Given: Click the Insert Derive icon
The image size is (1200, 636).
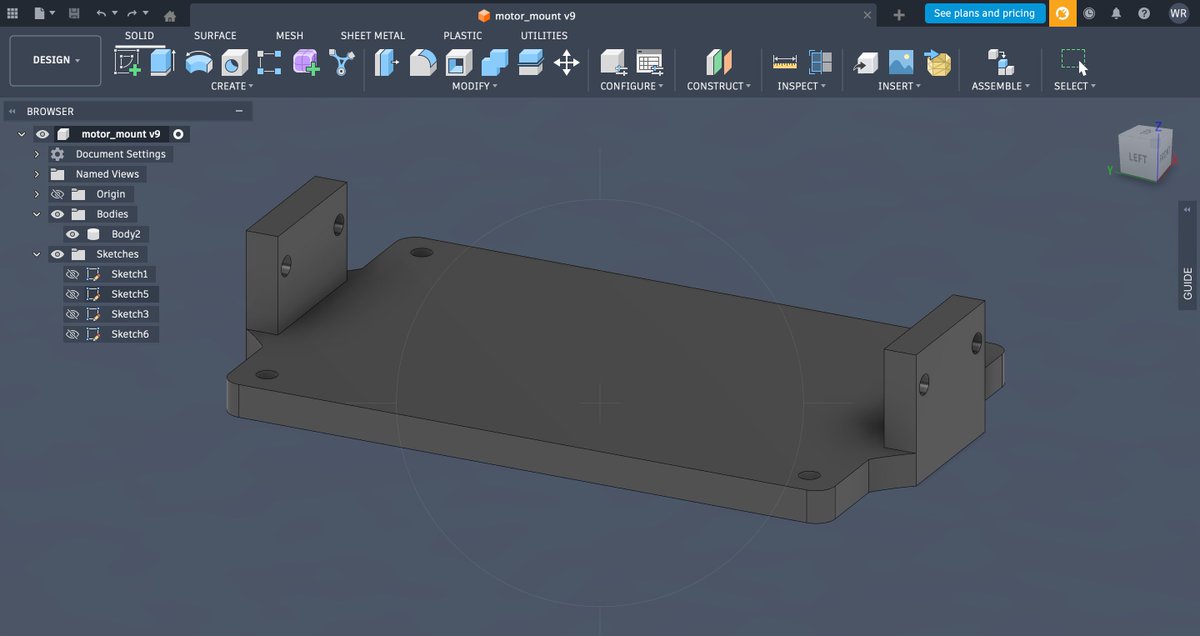Looking at the screenshot, I should click(865, 62).
